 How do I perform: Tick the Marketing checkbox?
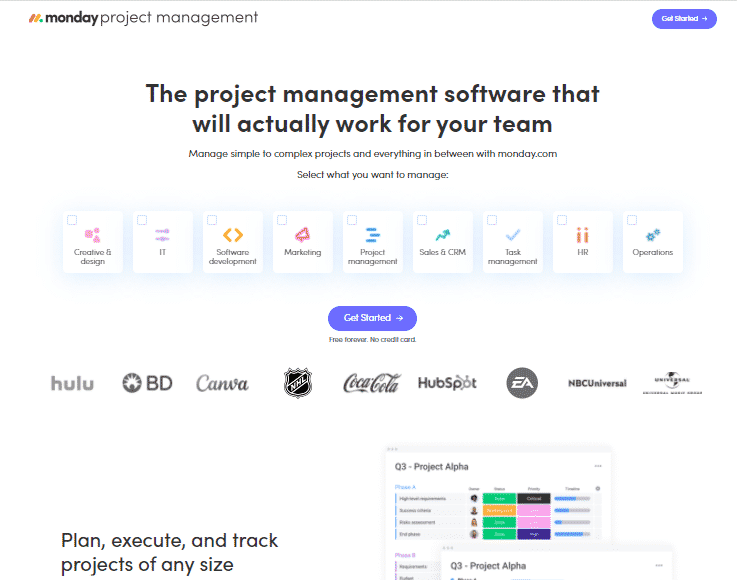(282, 220)
